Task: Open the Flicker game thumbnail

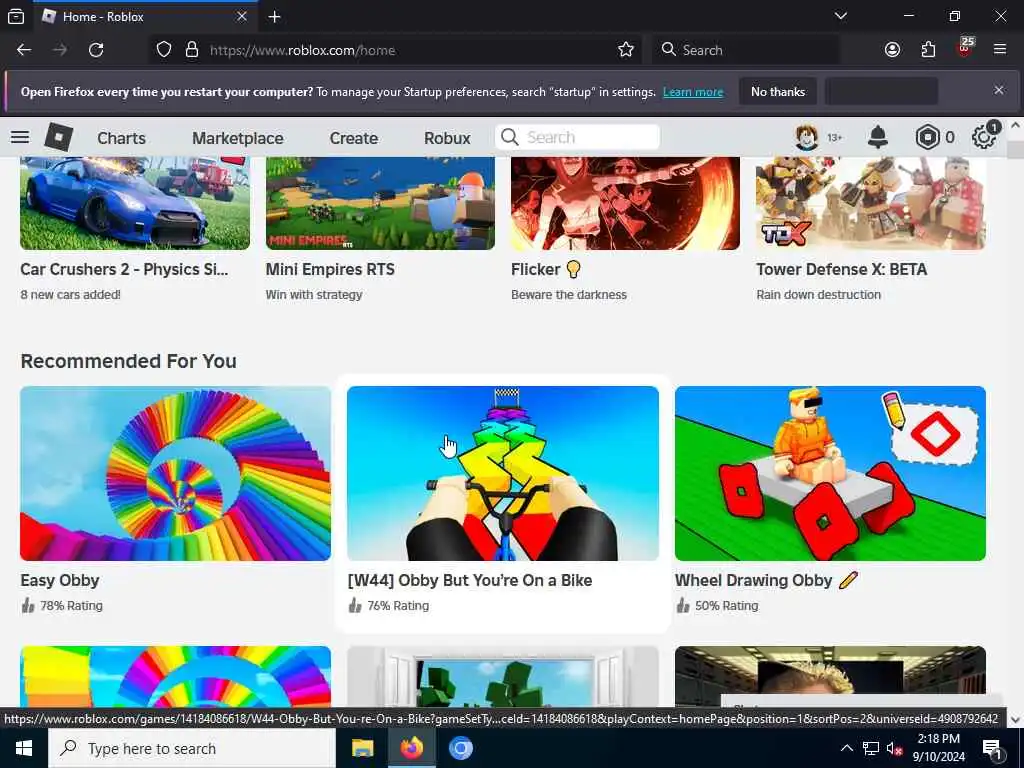Action: point(626,203)
